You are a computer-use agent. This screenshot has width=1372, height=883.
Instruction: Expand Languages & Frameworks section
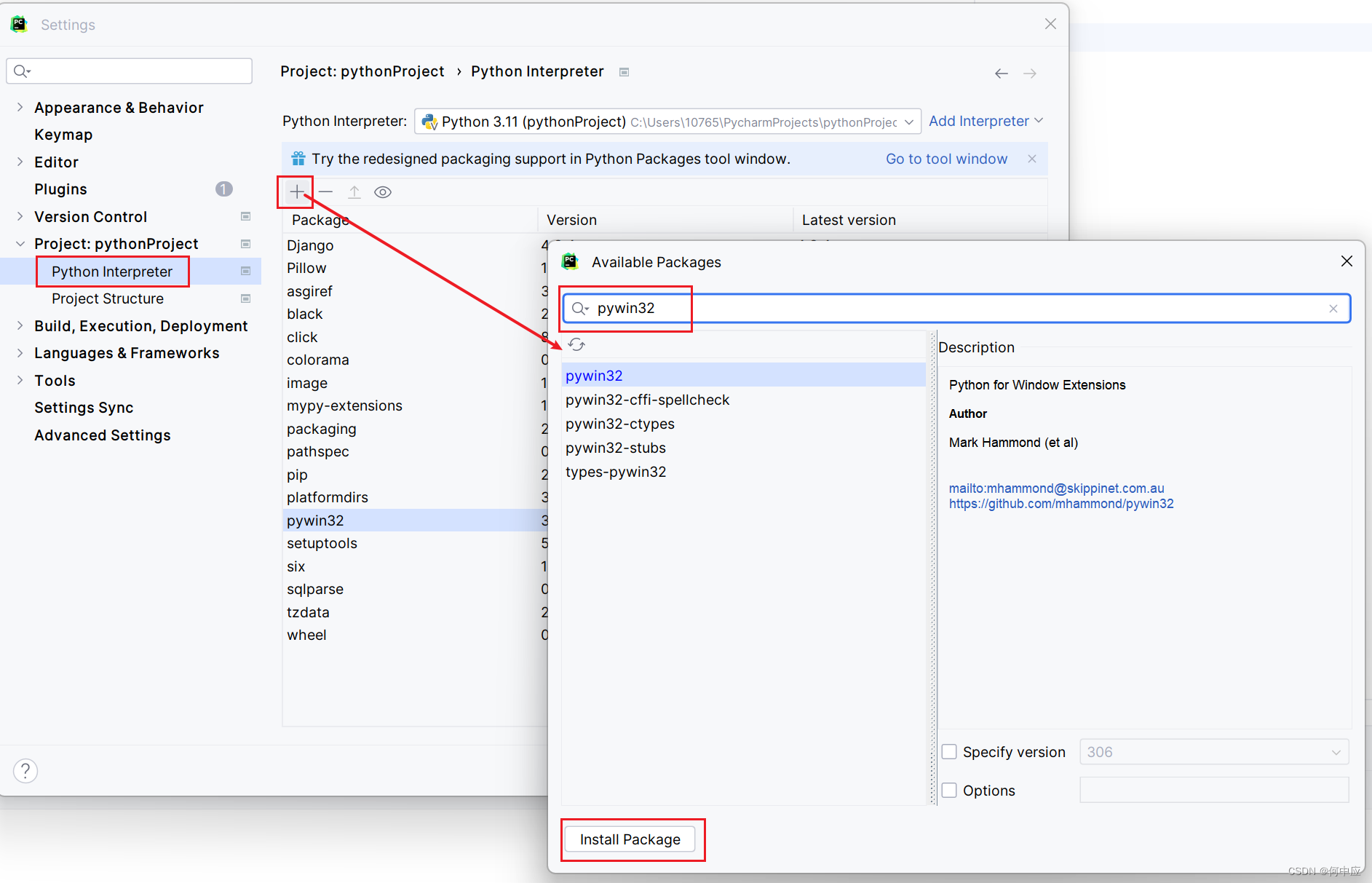pyautogui.click(x=20, y=353)
